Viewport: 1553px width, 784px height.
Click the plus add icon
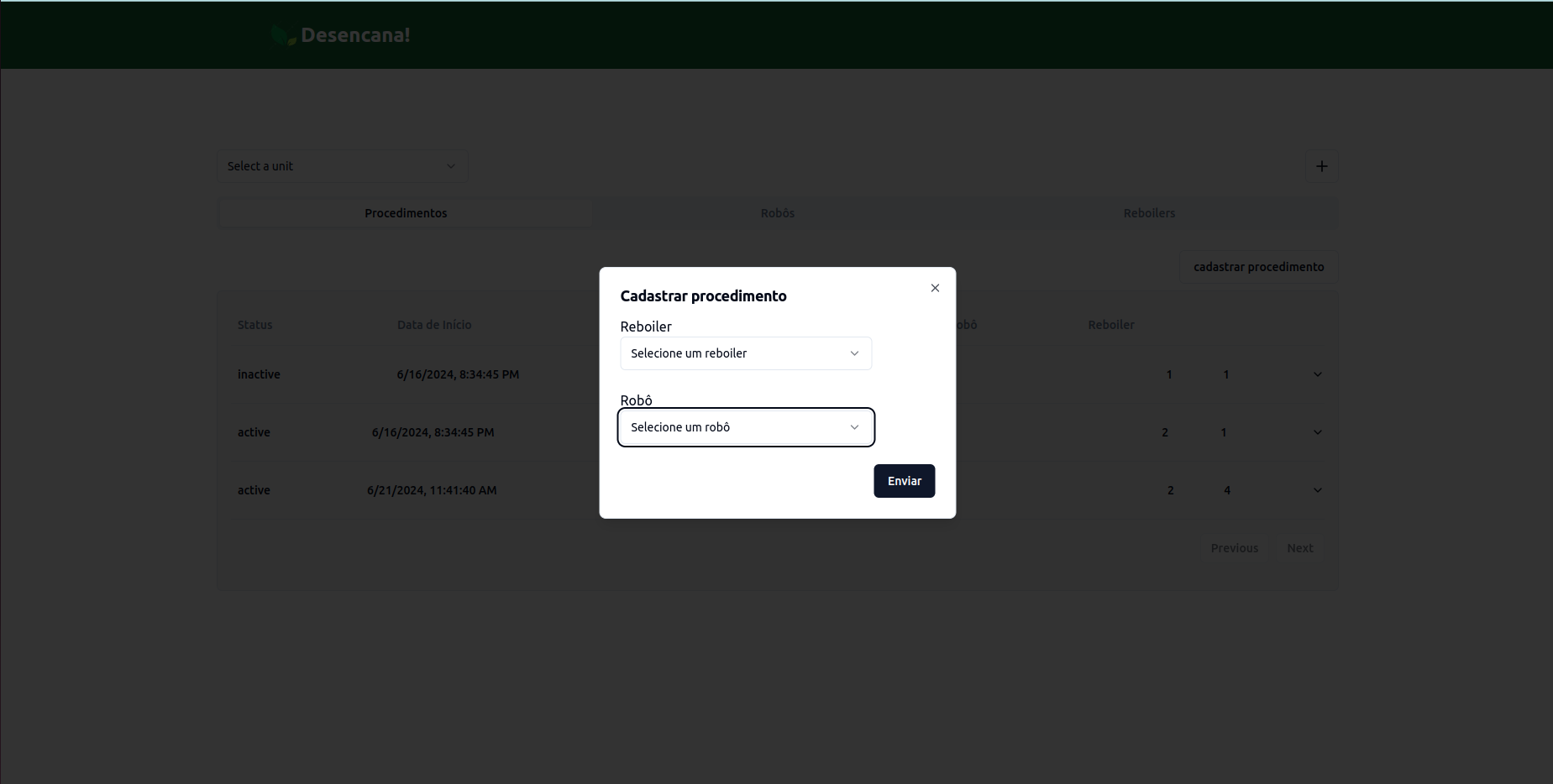point(1321,166)
